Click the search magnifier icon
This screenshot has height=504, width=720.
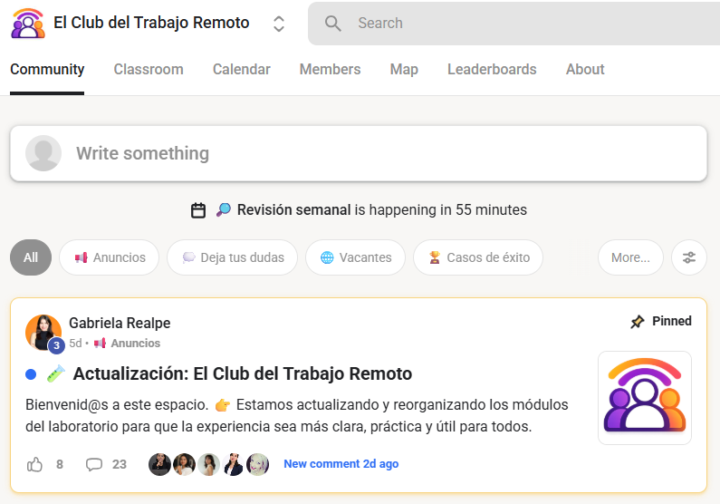tap(333, 23)
